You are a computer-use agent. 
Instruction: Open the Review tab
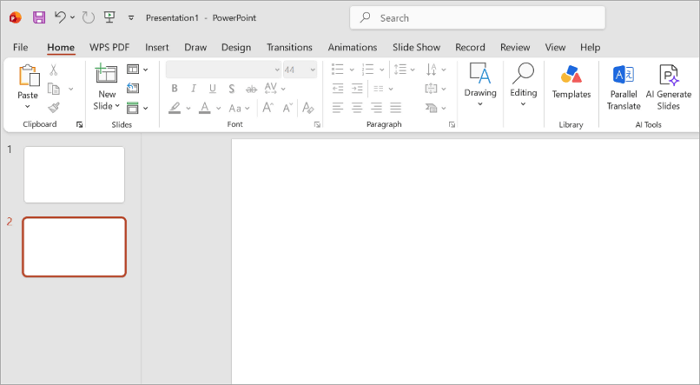pyautogui.click(x=515, y=47)
